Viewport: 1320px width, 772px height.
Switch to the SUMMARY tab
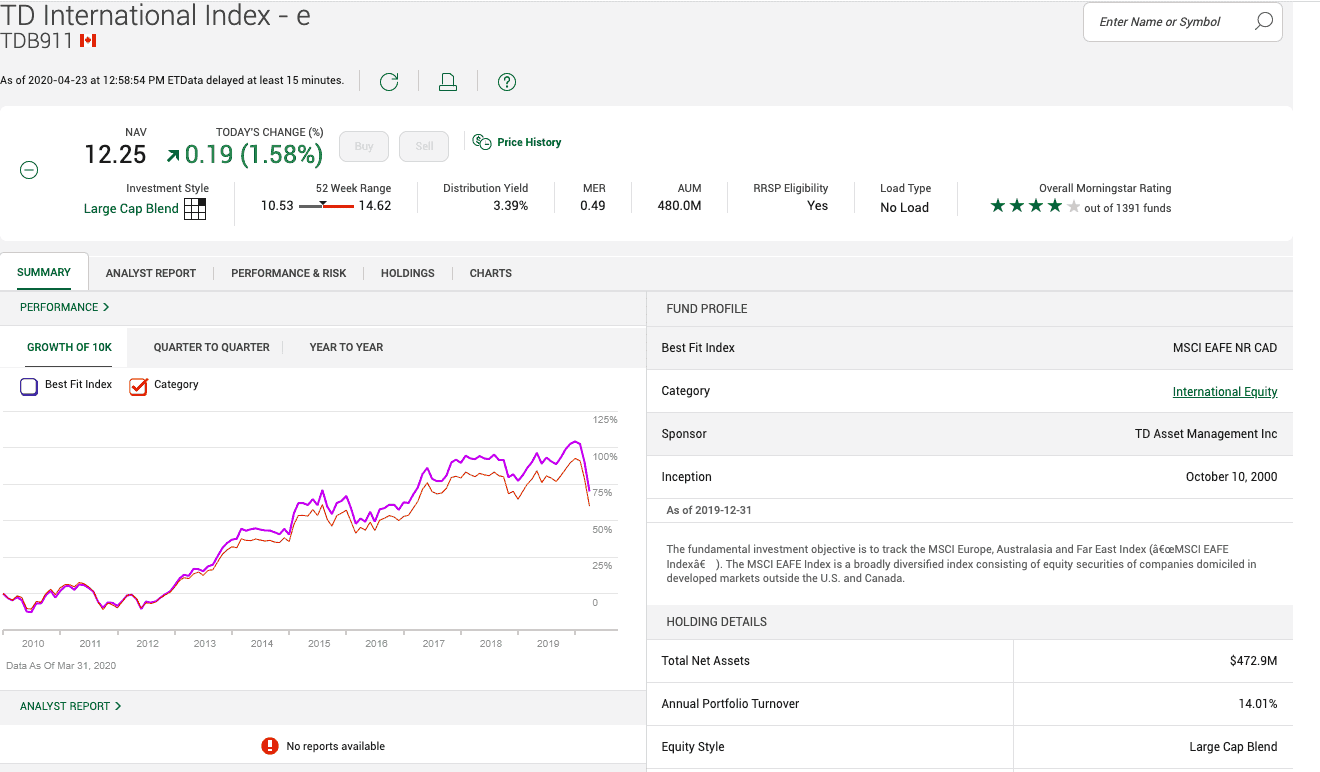(44, 272)
